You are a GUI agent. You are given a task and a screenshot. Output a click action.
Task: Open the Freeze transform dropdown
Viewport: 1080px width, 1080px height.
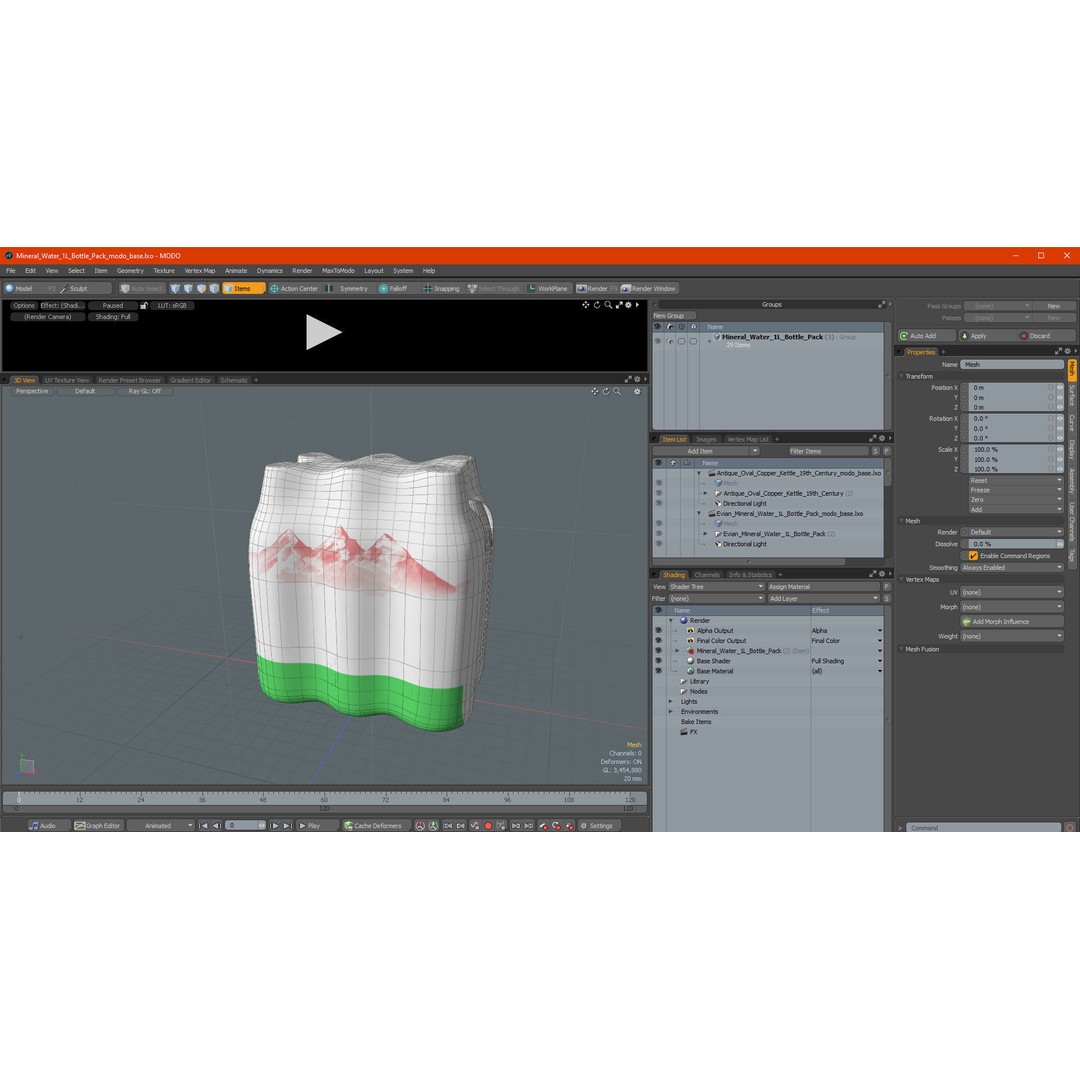click(1016, 490)
